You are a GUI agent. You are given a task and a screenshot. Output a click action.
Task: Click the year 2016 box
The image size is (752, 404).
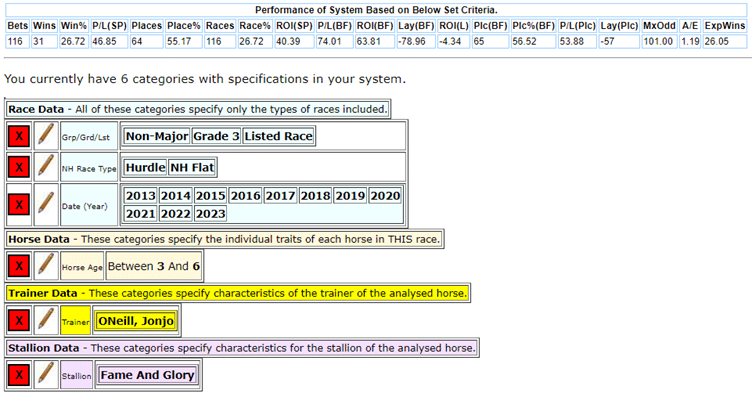click(246, 196)
